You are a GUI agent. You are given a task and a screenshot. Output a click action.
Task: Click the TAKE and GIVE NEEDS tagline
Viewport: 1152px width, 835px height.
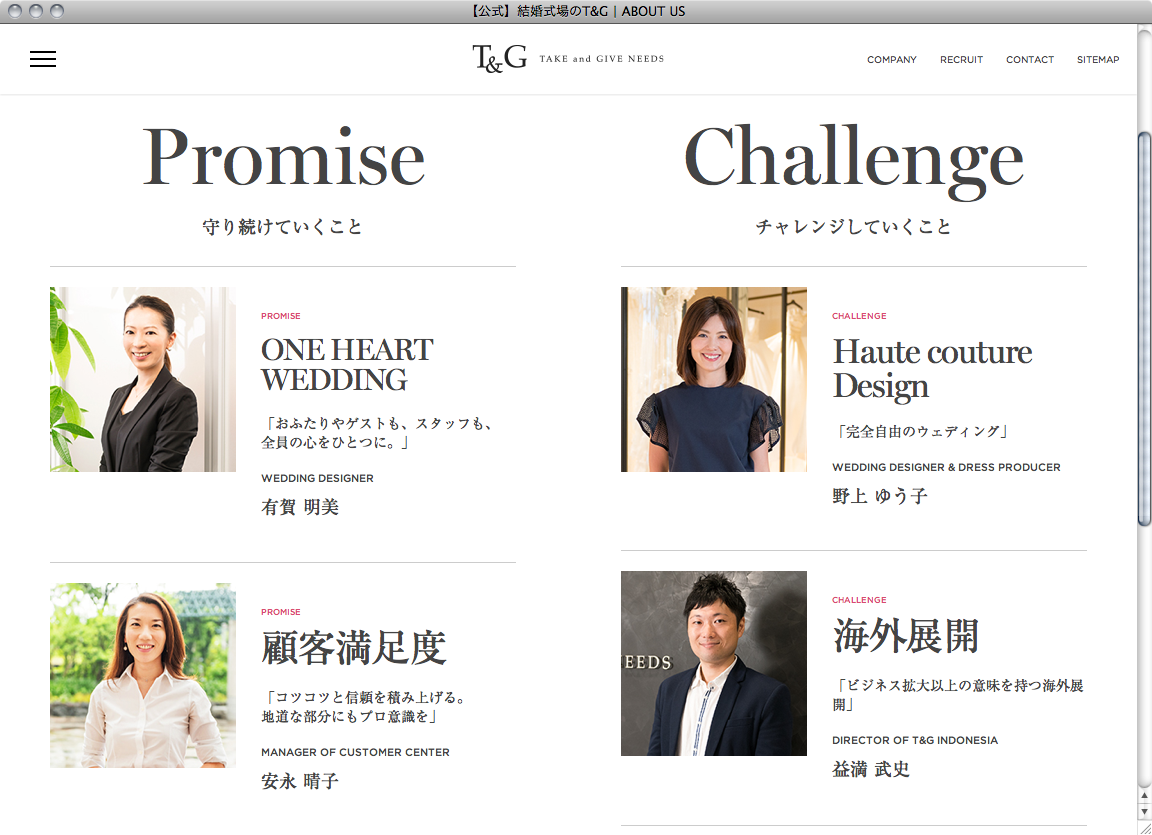(601, 59)
